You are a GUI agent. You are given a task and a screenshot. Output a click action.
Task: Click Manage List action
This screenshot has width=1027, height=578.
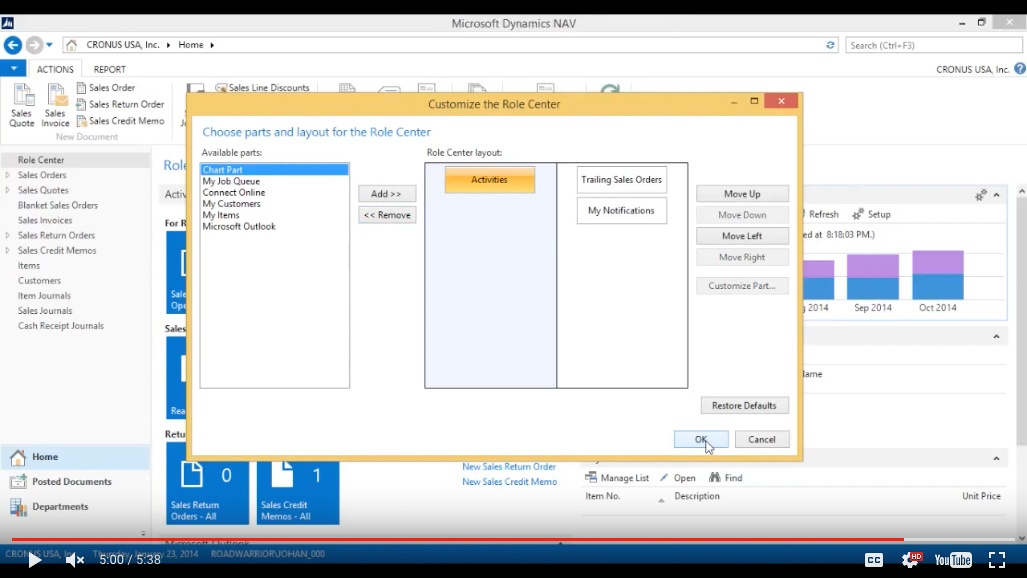click(617, 478)
